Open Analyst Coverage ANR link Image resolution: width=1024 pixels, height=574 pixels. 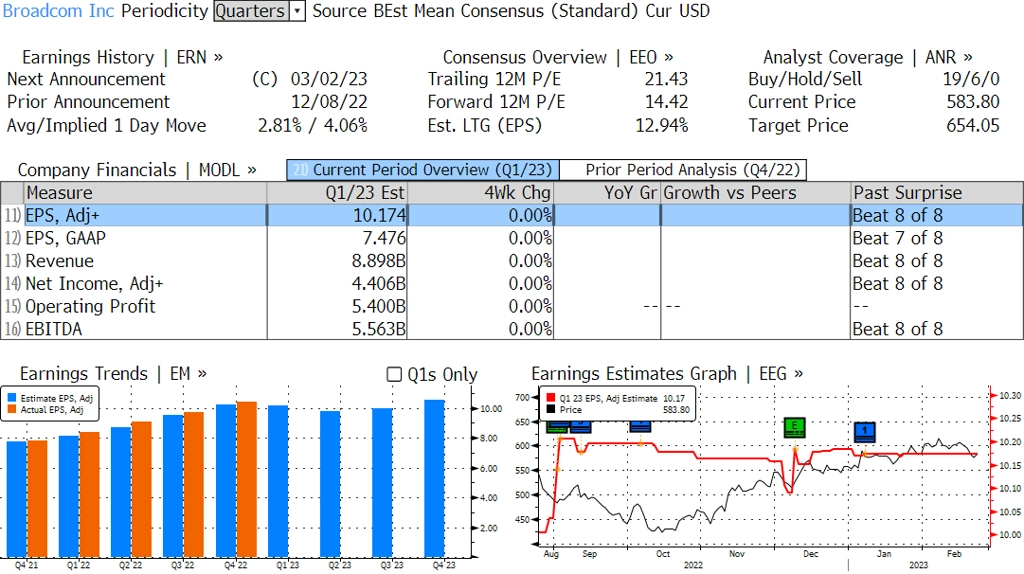(868, 57)
